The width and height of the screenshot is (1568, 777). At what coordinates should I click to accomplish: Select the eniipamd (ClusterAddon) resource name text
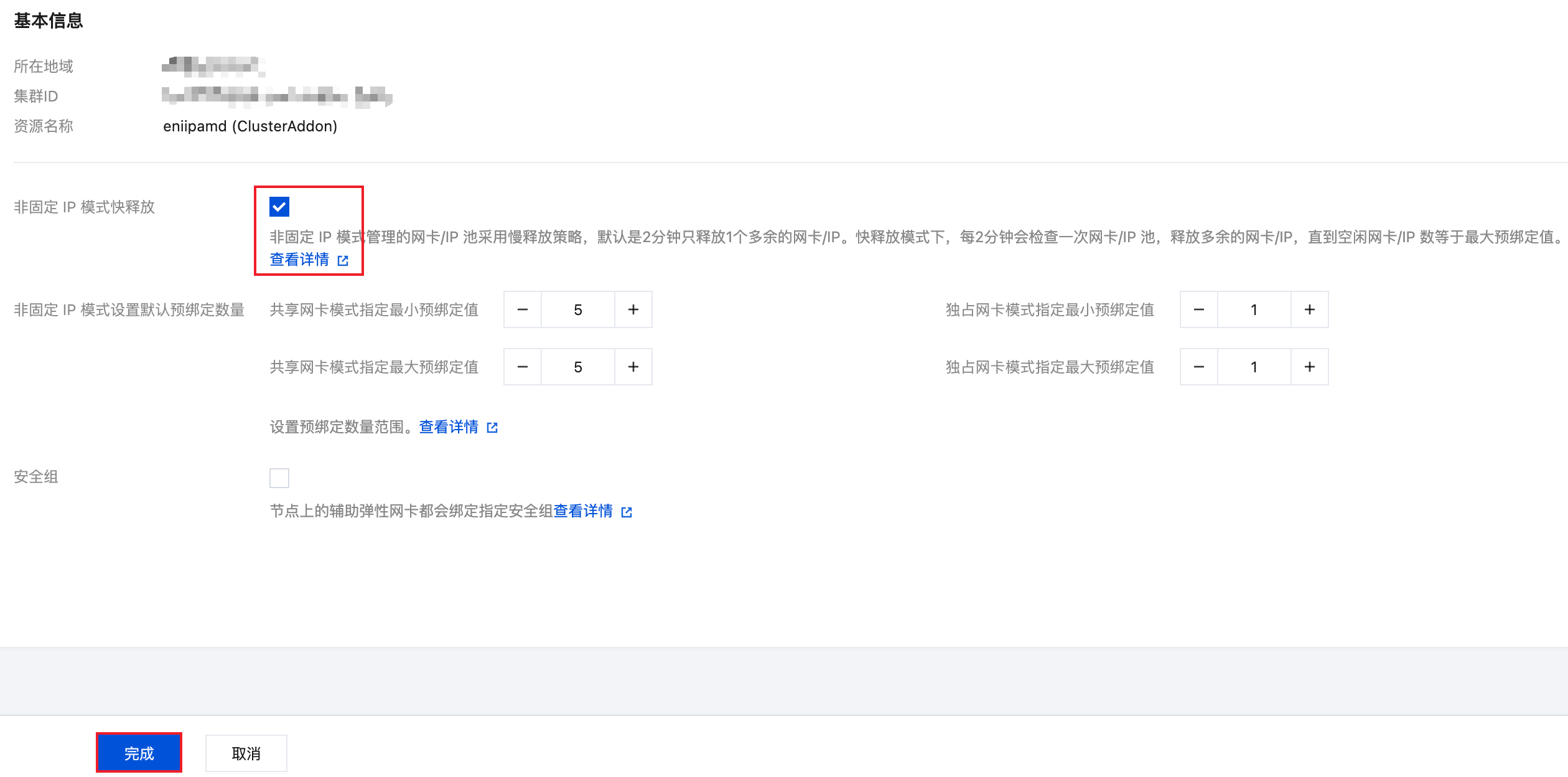click(250, 126)
